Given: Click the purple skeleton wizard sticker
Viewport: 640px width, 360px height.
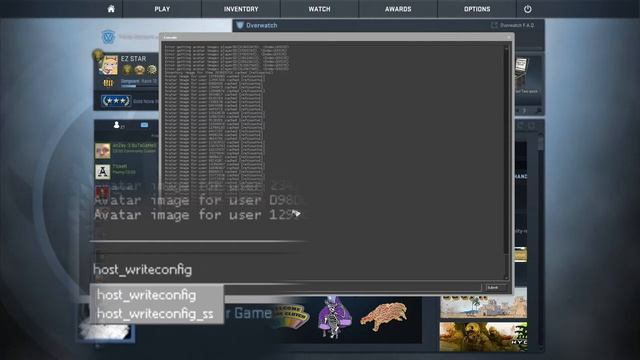Looking at the screenshot, I should [x=335, y=317].
